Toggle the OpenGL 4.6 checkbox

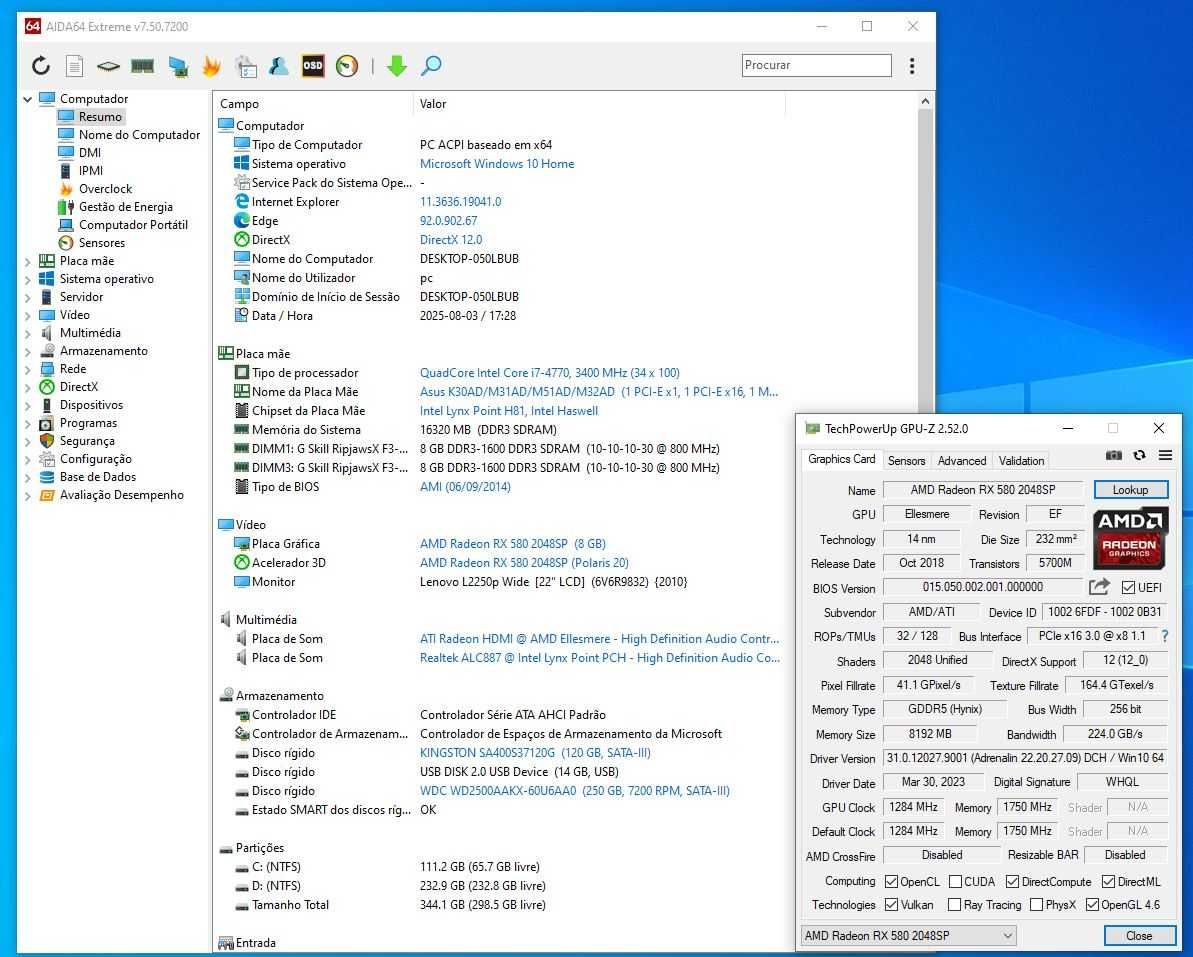1093,905
